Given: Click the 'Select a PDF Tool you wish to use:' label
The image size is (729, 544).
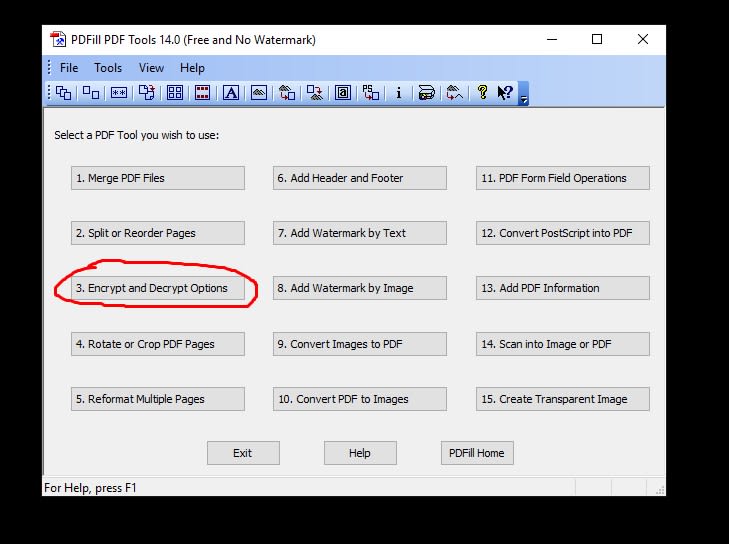Looking at the screenshot, I should click(x=137, y=135).
